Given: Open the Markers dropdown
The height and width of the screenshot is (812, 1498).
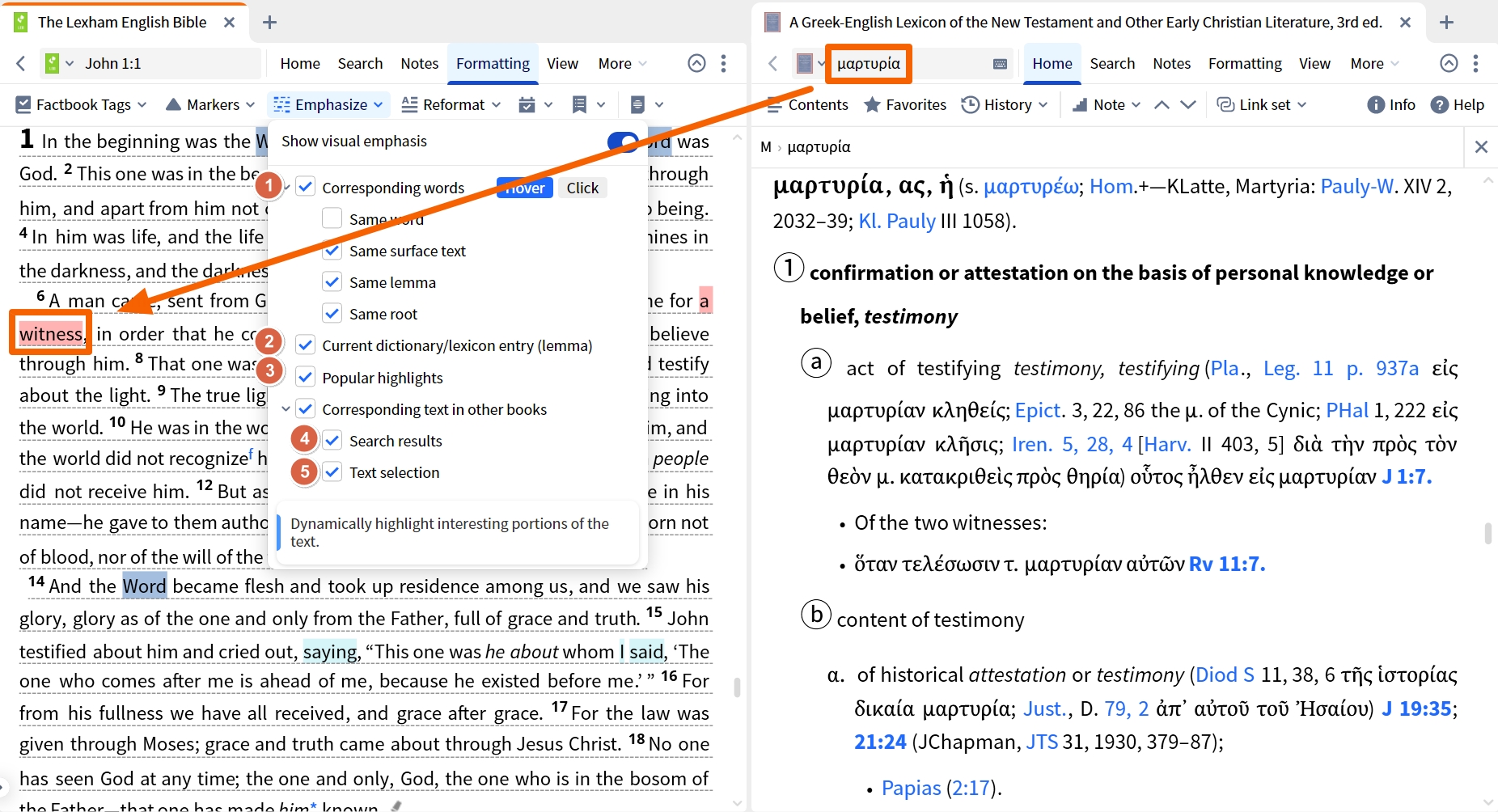Looking at the screenshot, I should click(x=210, y=104).
